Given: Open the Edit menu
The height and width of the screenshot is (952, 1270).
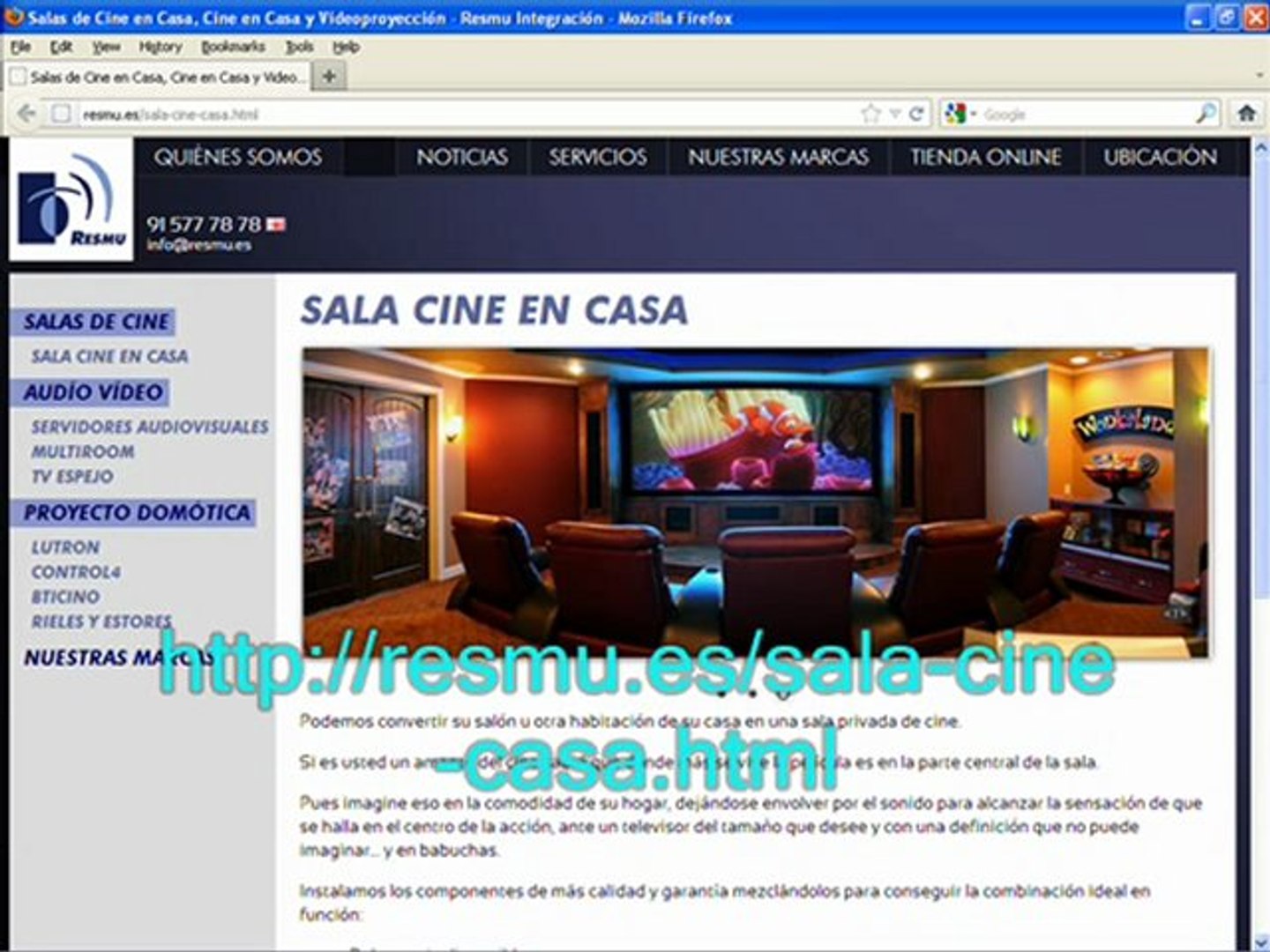Looking at the screenshot, I should pyautogui.click(x=62, y=47).
